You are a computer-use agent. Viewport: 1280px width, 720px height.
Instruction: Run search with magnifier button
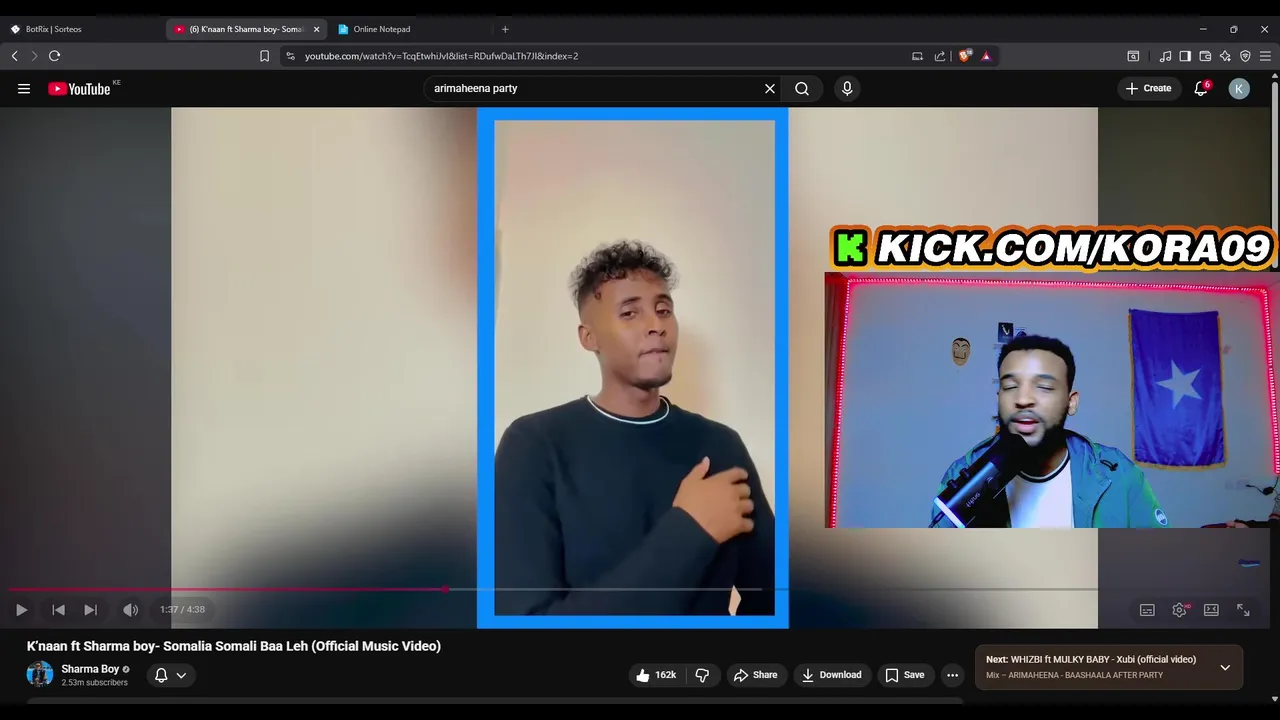click(802, 88)
